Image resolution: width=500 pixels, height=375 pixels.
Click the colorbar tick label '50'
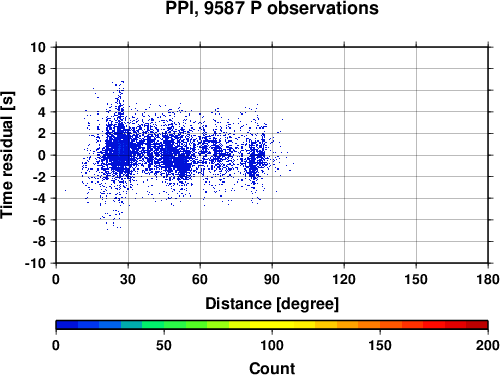click(x=164, y=345)
